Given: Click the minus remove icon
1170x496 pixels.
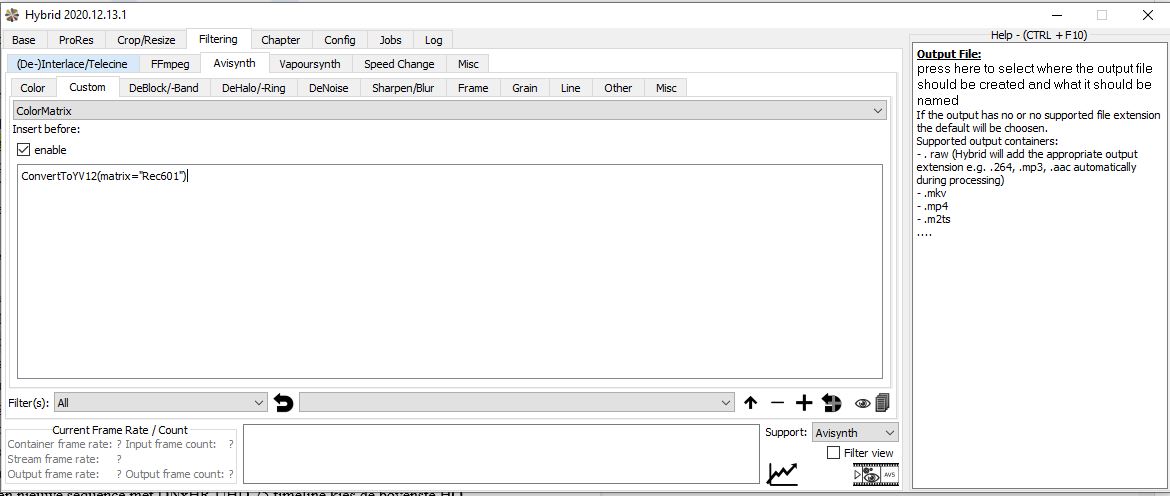Looking at the screenshot, I should click(x=777, y=403).
